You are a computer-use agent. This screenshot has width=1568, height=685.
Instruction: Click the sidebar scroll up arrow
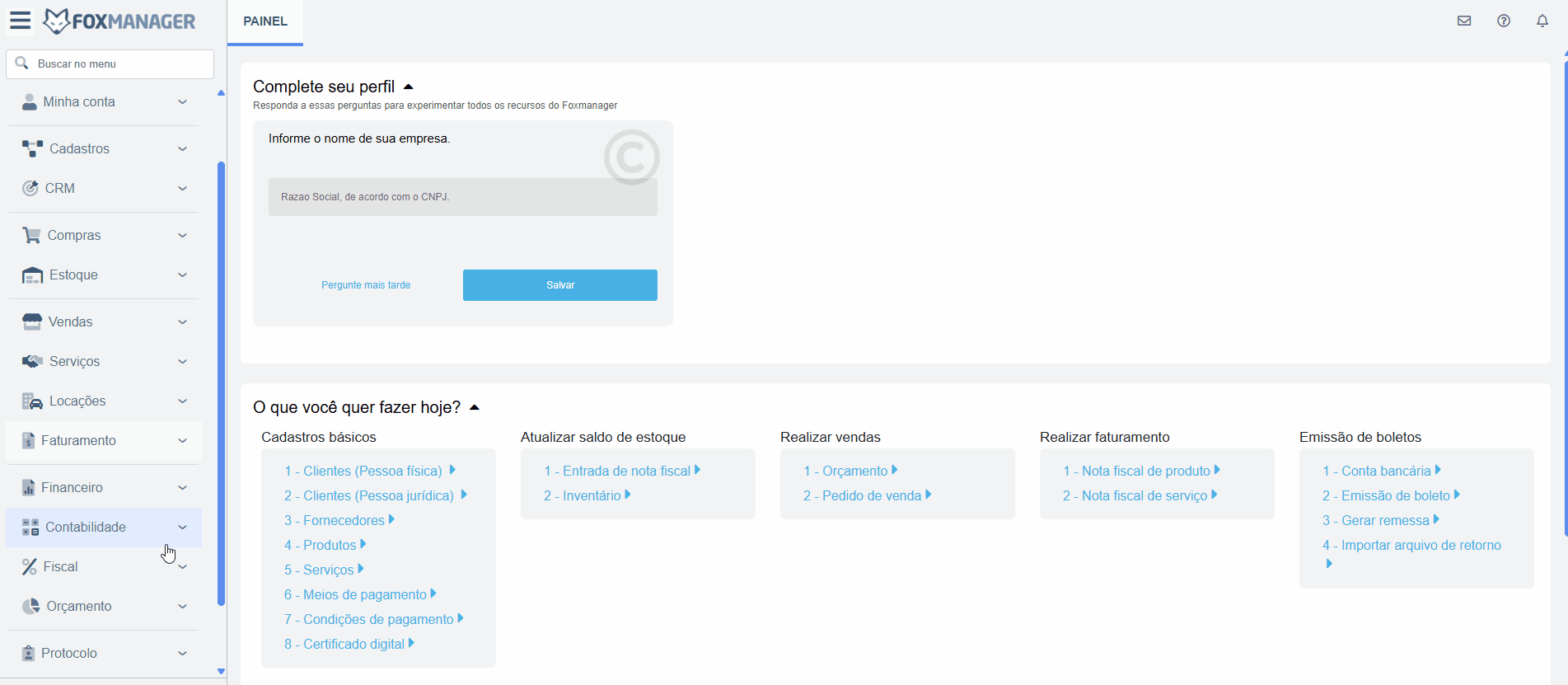(x=221, y=93)
